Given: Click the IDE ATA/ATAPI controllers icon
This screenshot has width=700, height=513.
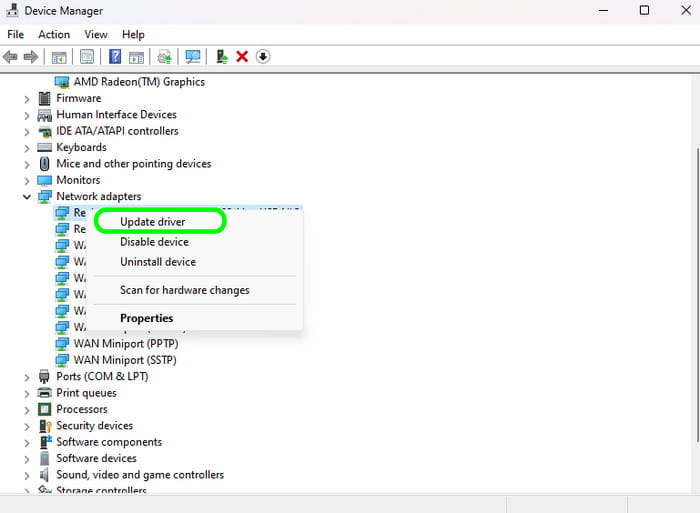Looking at the screenshot, I should coord(45,132).
